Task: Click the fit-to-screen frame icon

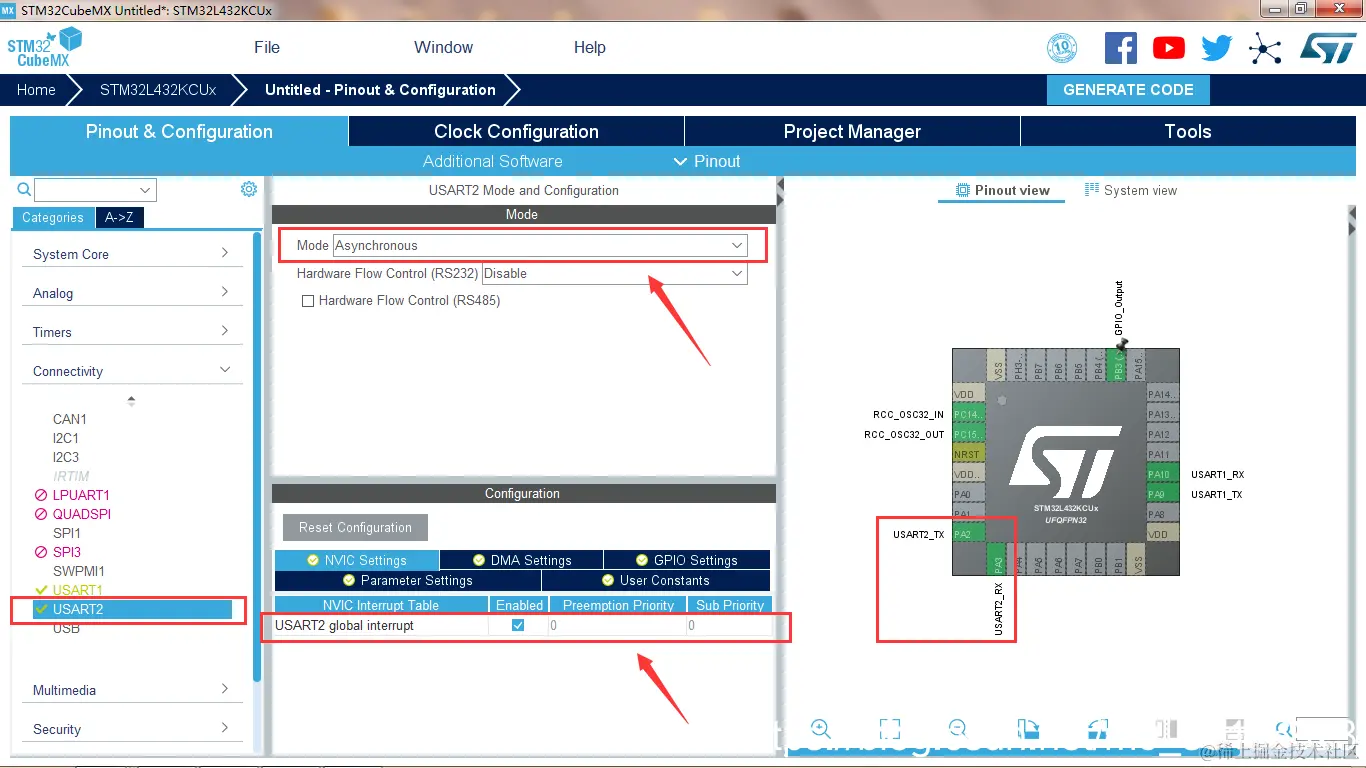Action: [x=889, y=728]
